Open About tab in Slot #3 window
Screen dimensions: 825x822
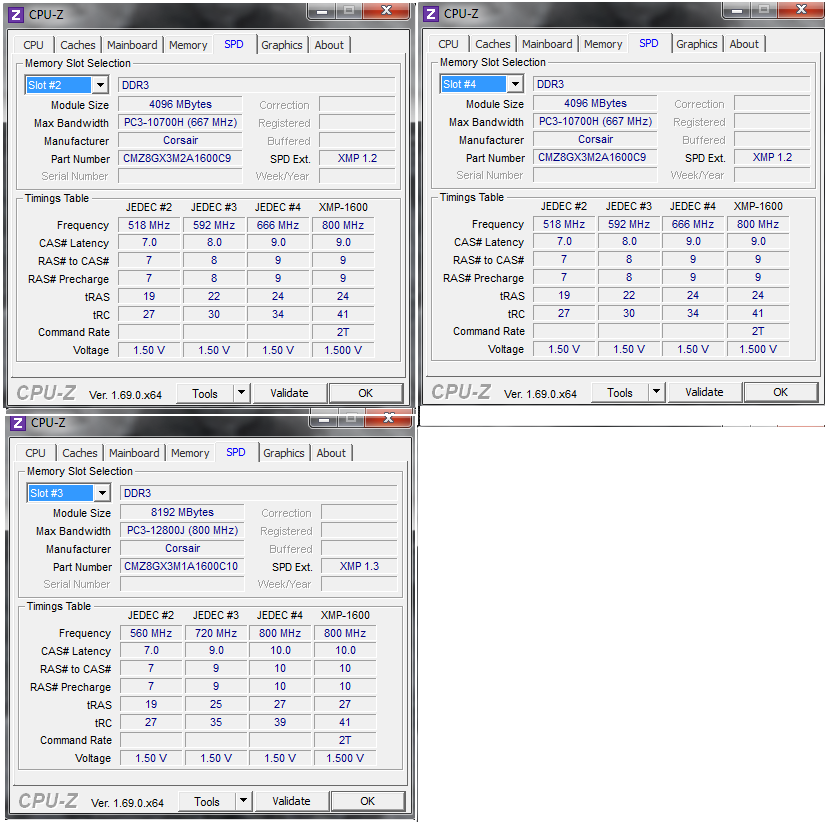331,453
